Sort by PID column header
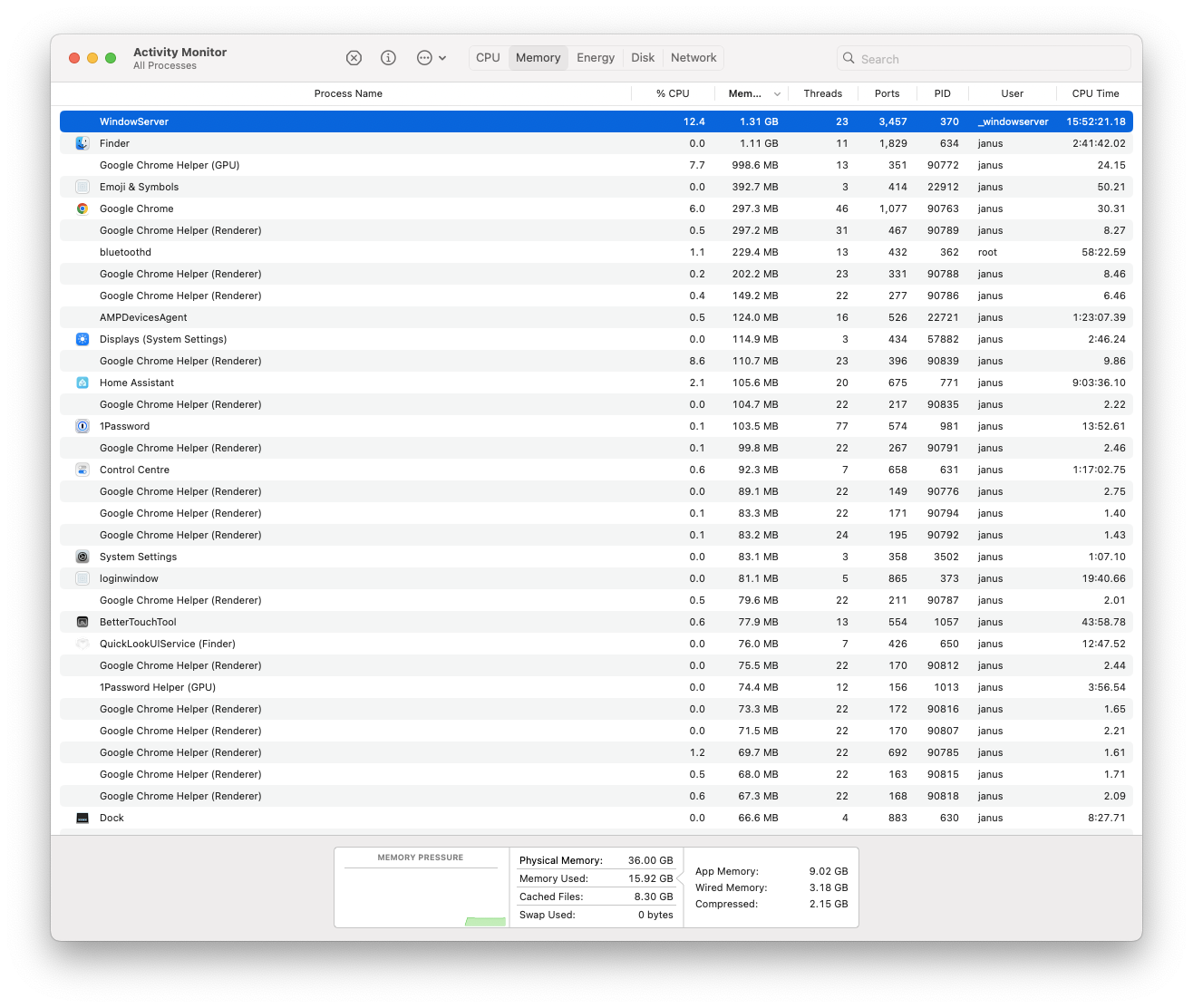1193x1008 pixels. (943, 94)
